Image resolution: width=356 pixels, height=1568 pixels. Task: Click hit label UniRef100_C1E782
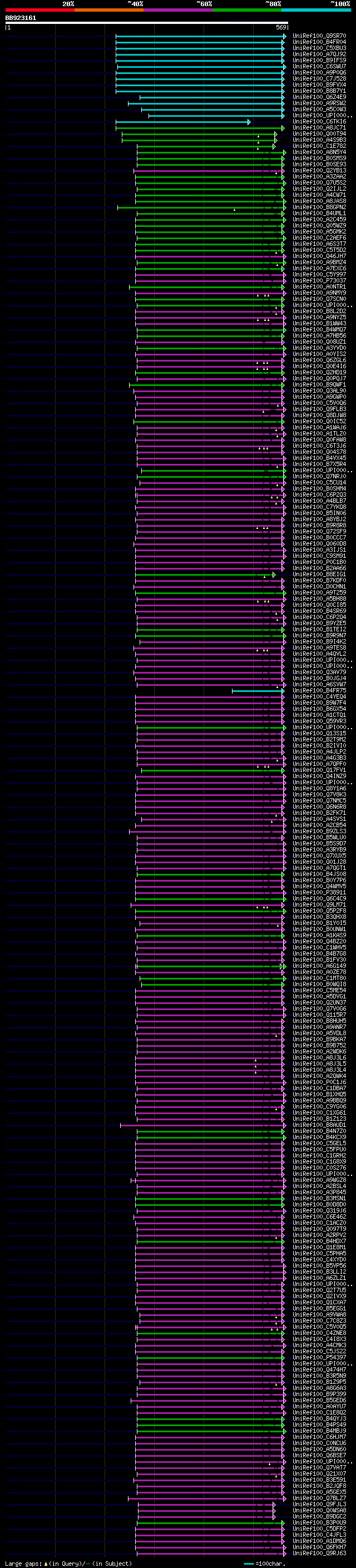[319, 146]
